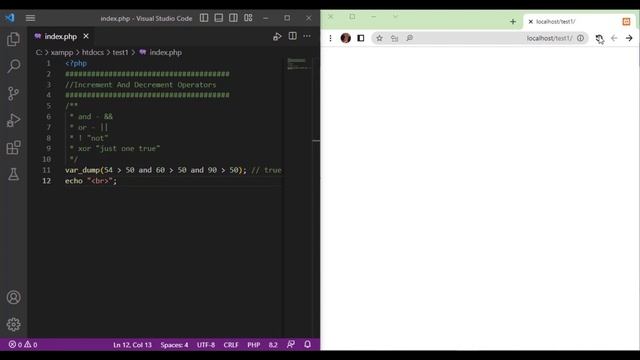Click the feedback icon in status bar
The width and height of the screenshot is (640, 360).
pyautogui.click(x=291, y=344)
